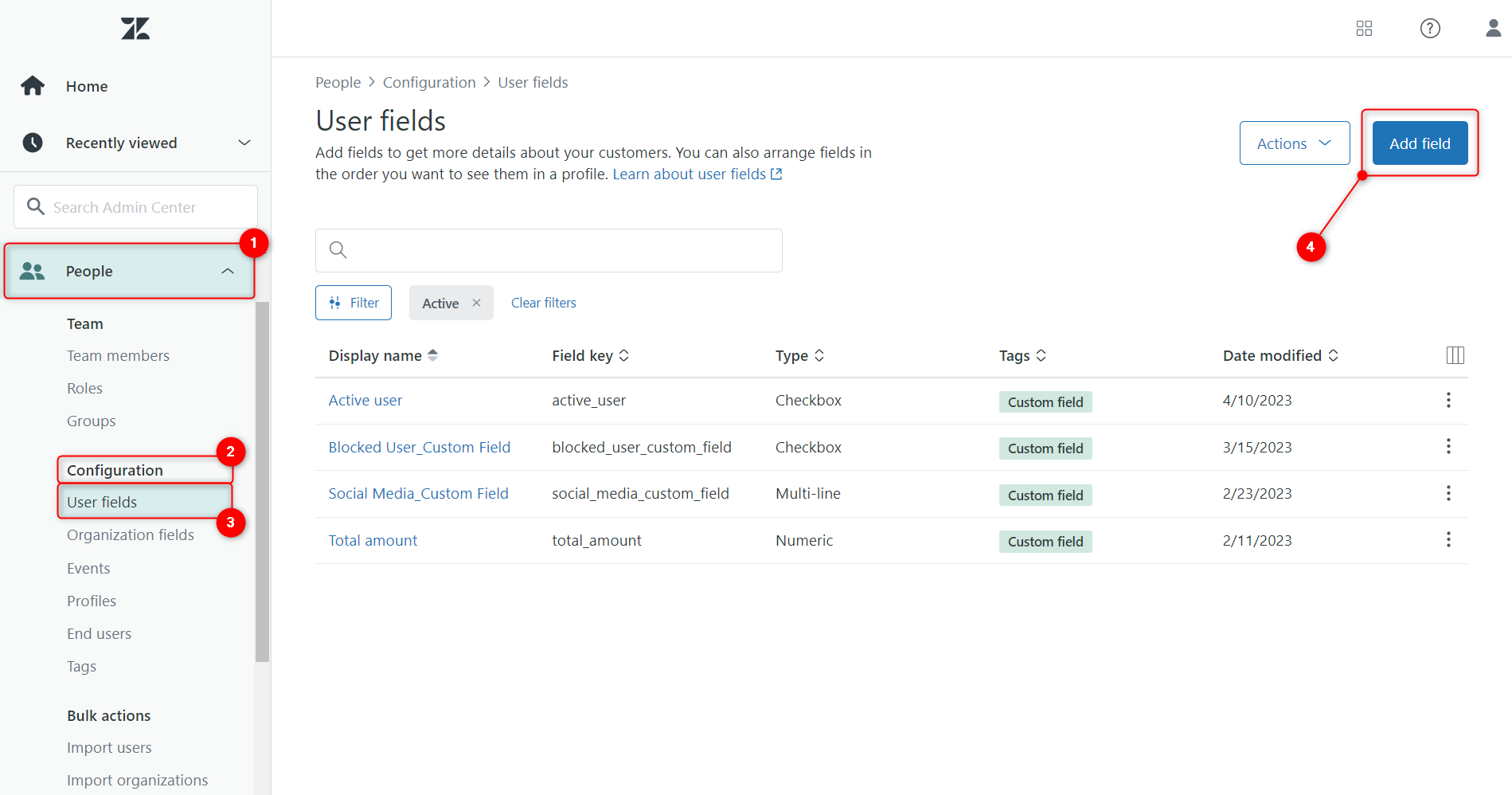
Task: Click the Search Admin Center field
Action: (x=135, y=207)
